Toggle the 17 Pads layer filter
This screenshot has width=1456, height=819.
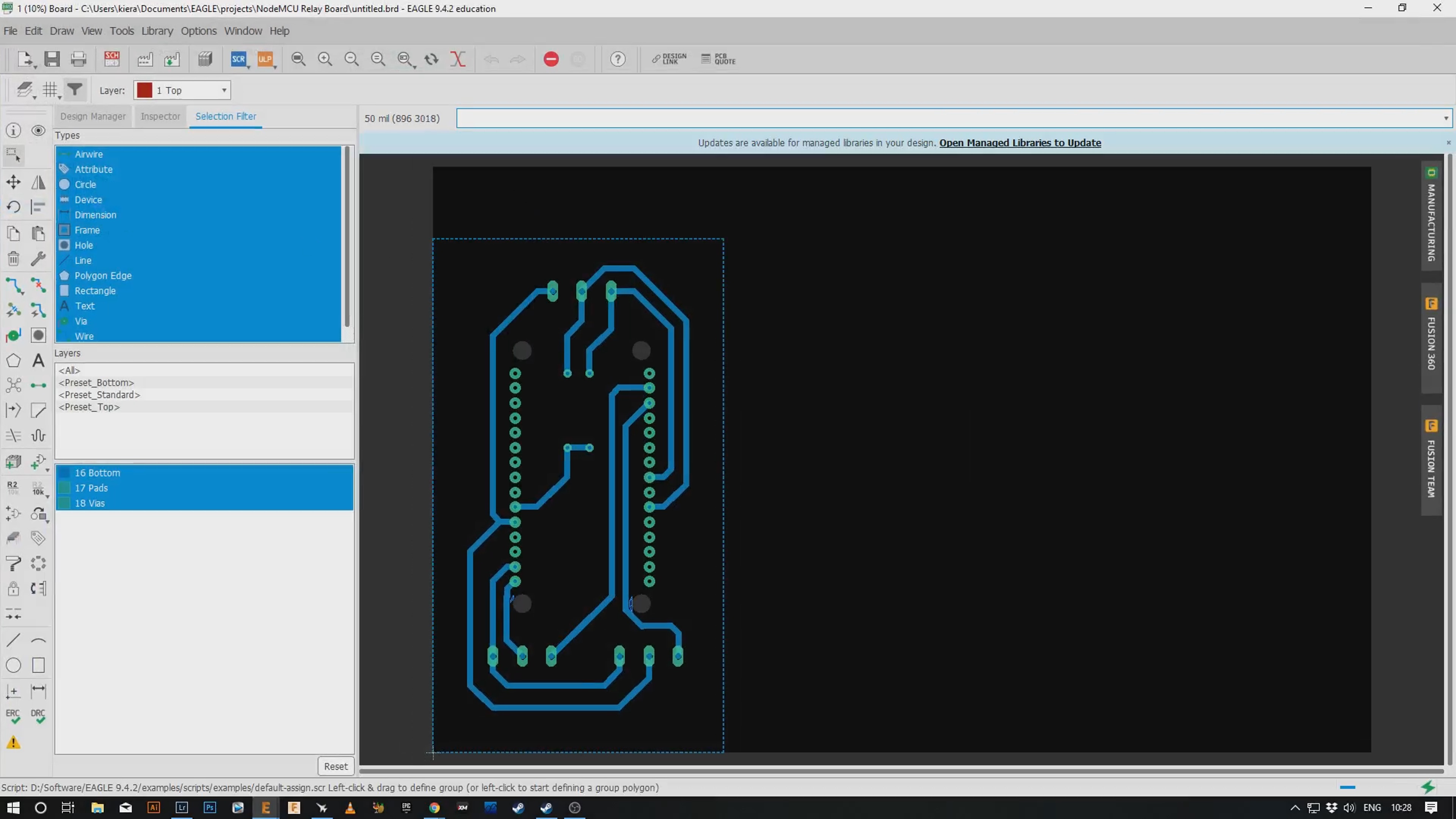click(205, 488)
